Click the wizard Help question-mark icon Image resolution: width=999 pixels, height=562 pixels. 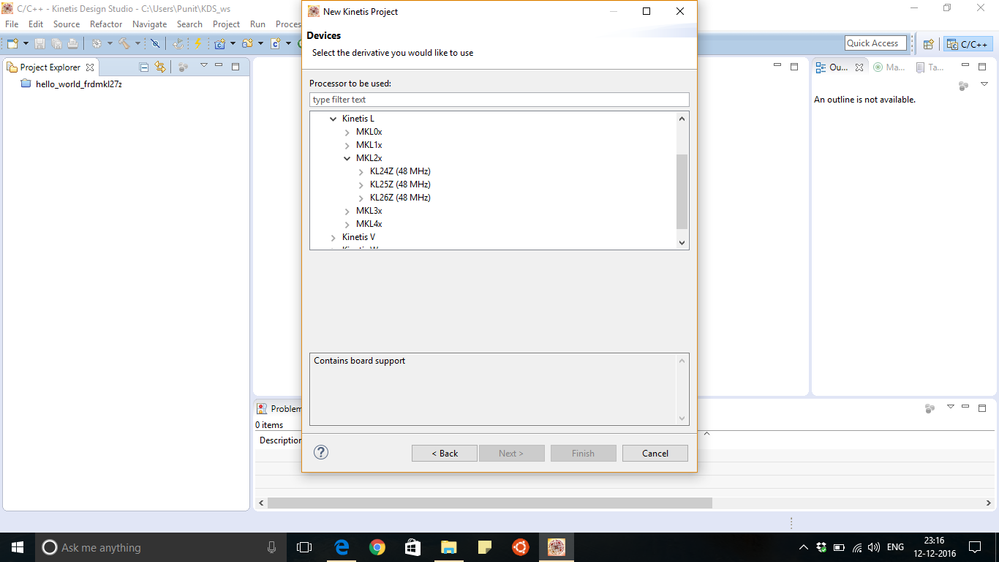321,452
